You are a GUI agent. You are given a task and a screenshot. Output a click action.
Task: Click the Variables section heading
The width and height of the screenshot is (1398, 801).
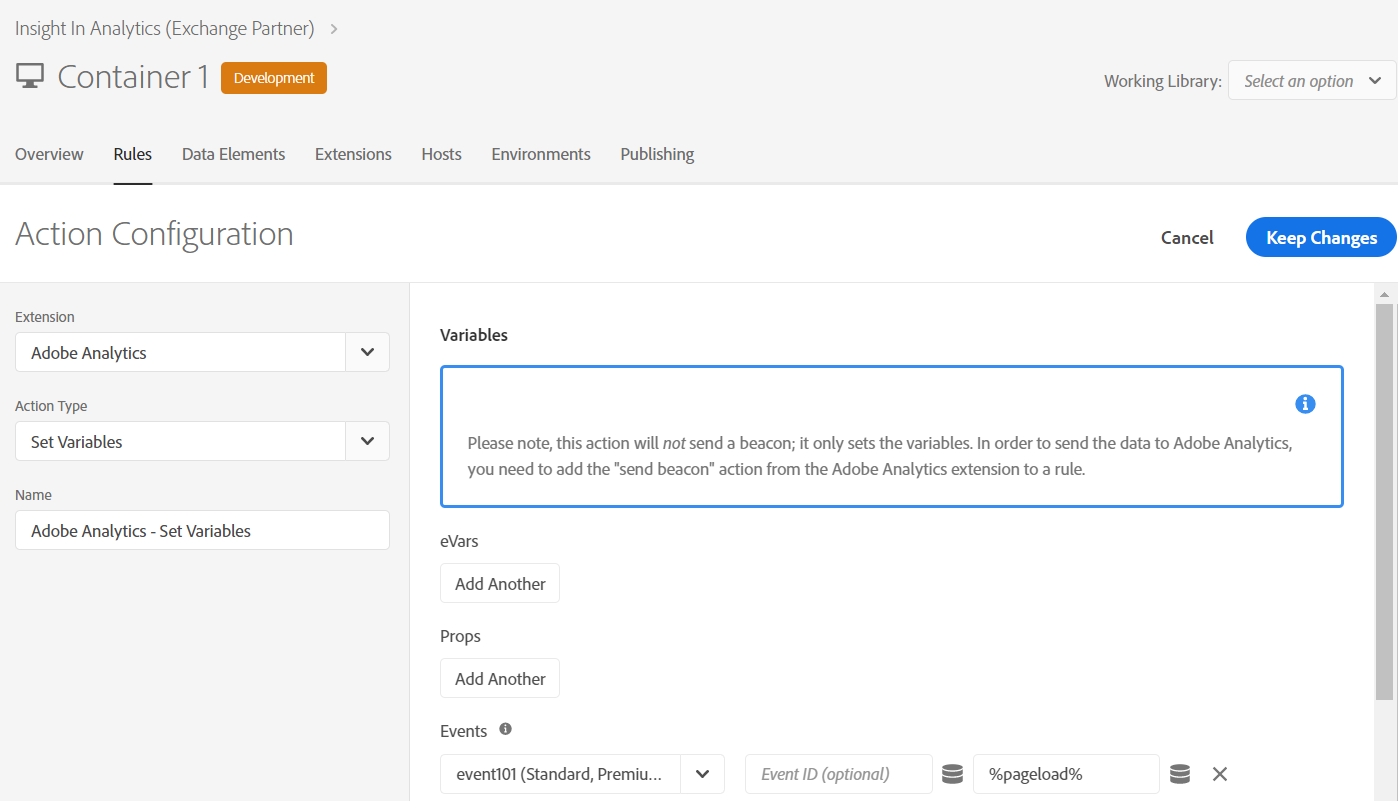[474, 335]
